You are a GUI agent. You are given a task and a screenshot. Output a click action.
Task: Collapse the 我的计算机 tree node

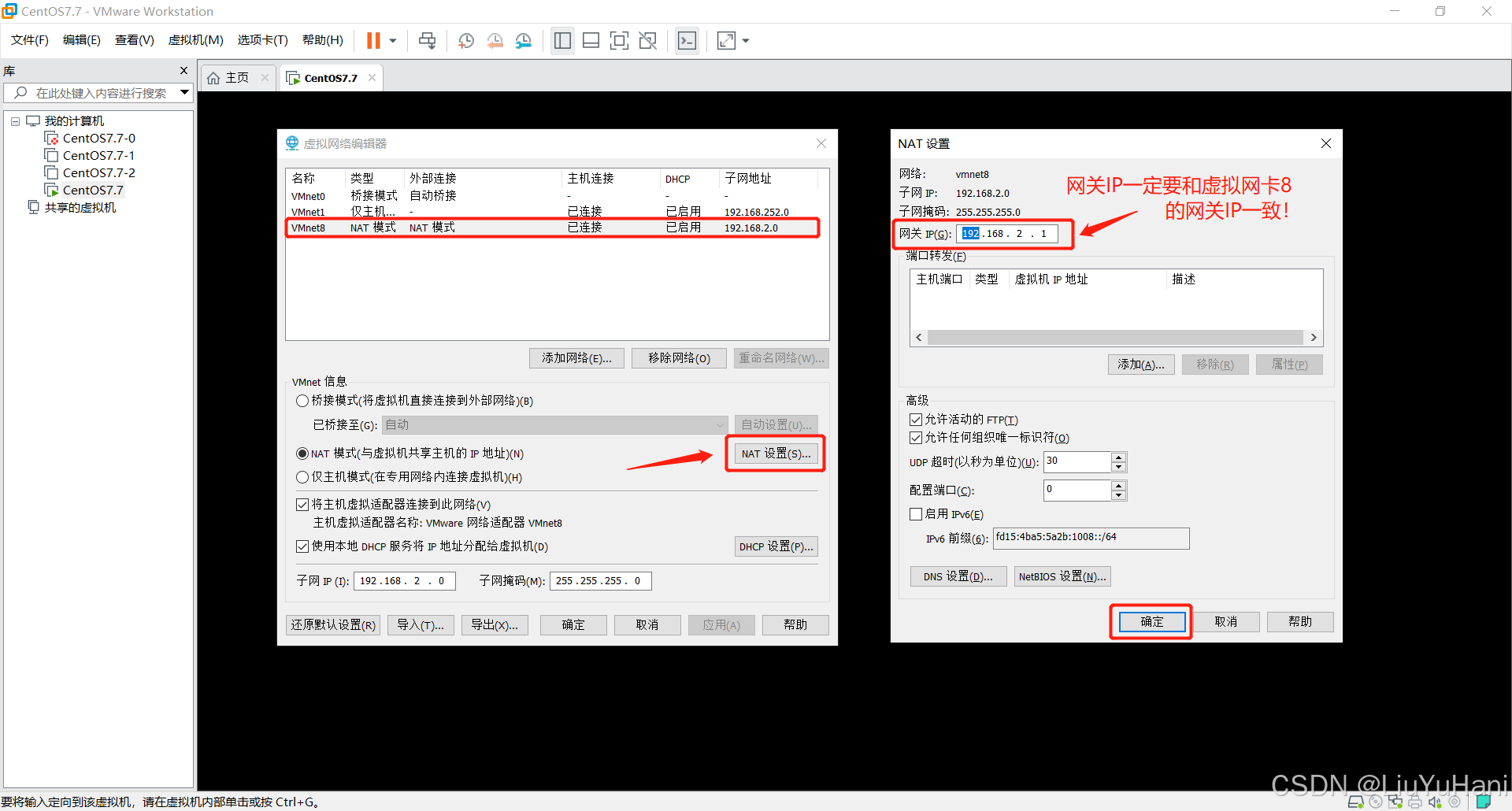point(15,121)
